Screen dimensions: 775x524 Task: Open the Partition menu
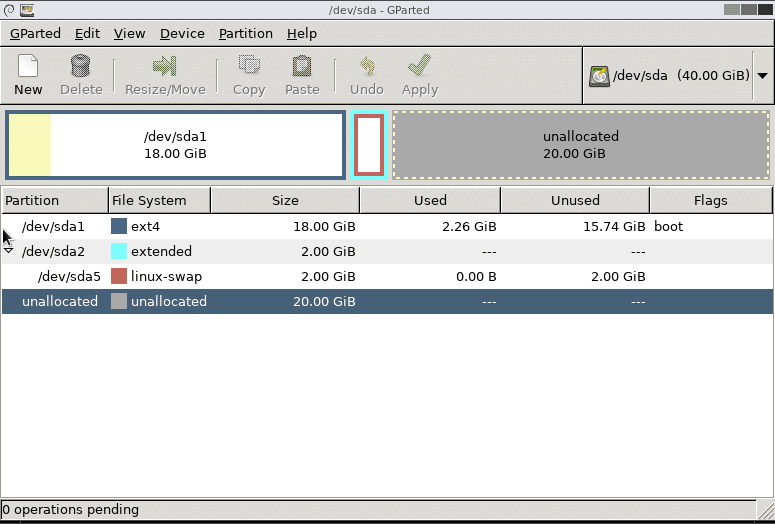(245, 33)
